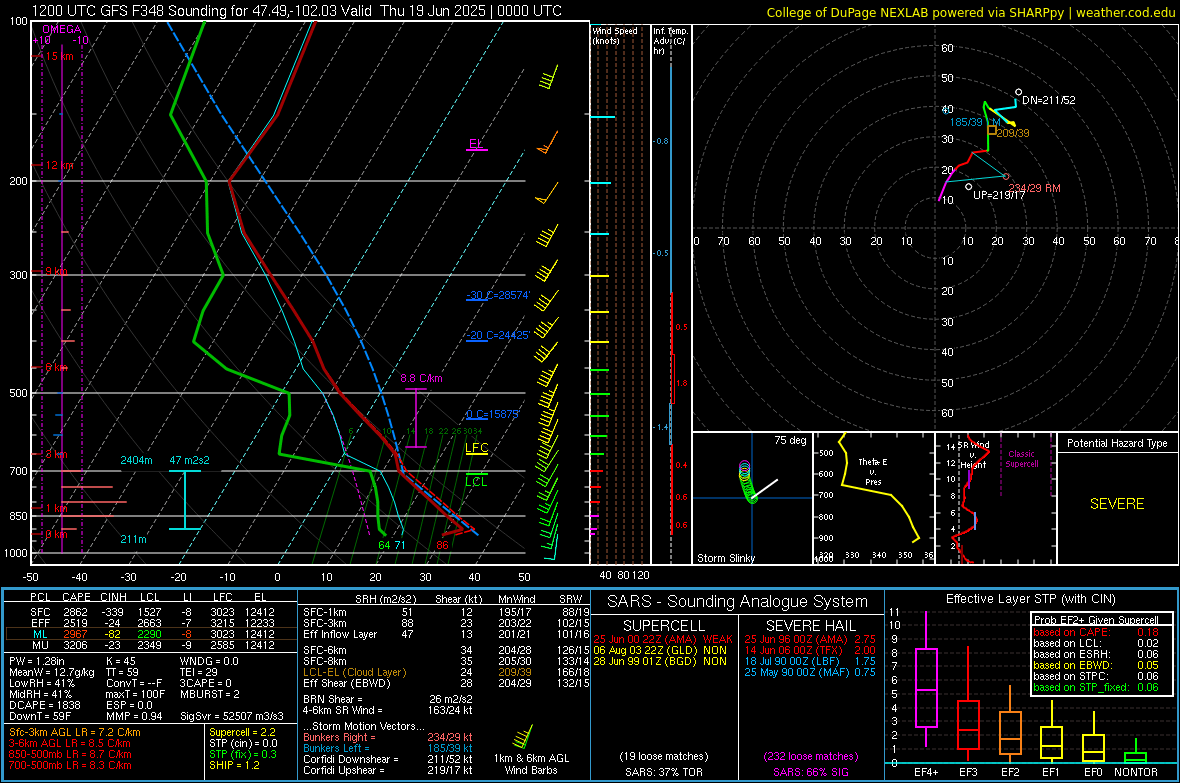Select the EFF parcel row
The height and width of the screenshot is (783, 1180).
(151, 623)
